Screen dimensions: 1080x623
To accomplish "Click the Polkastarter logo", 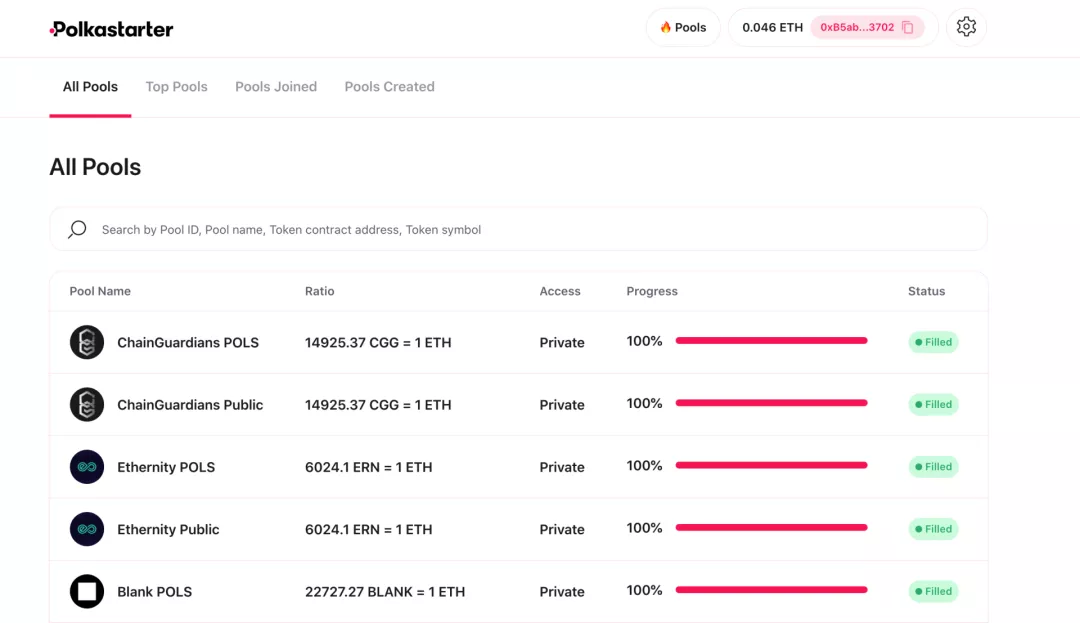I will coord(112,29).
